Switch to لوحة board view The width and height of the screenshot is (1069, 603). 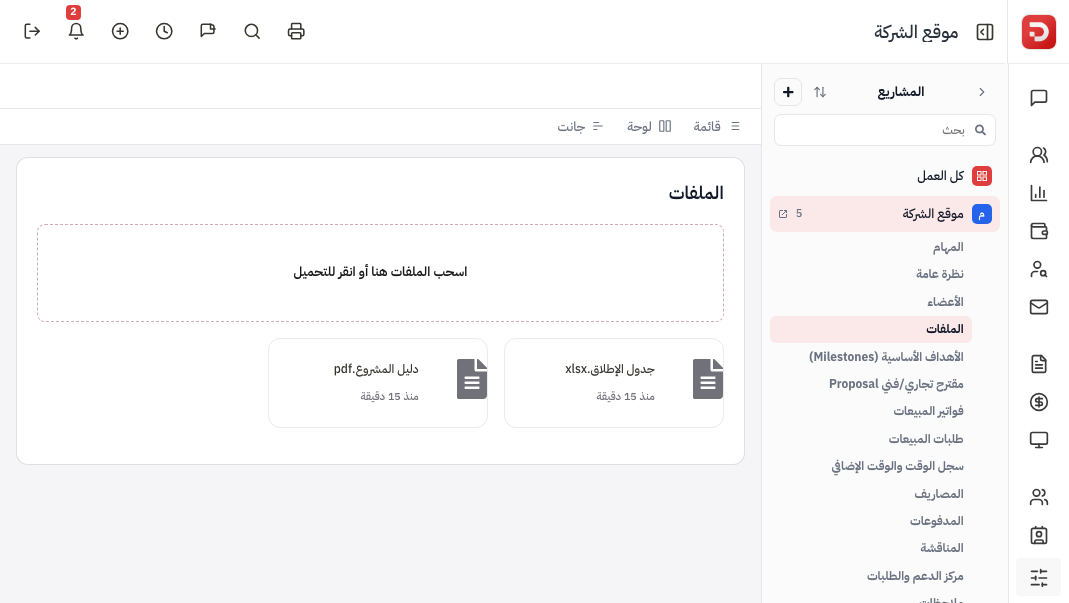pos(649,126)
